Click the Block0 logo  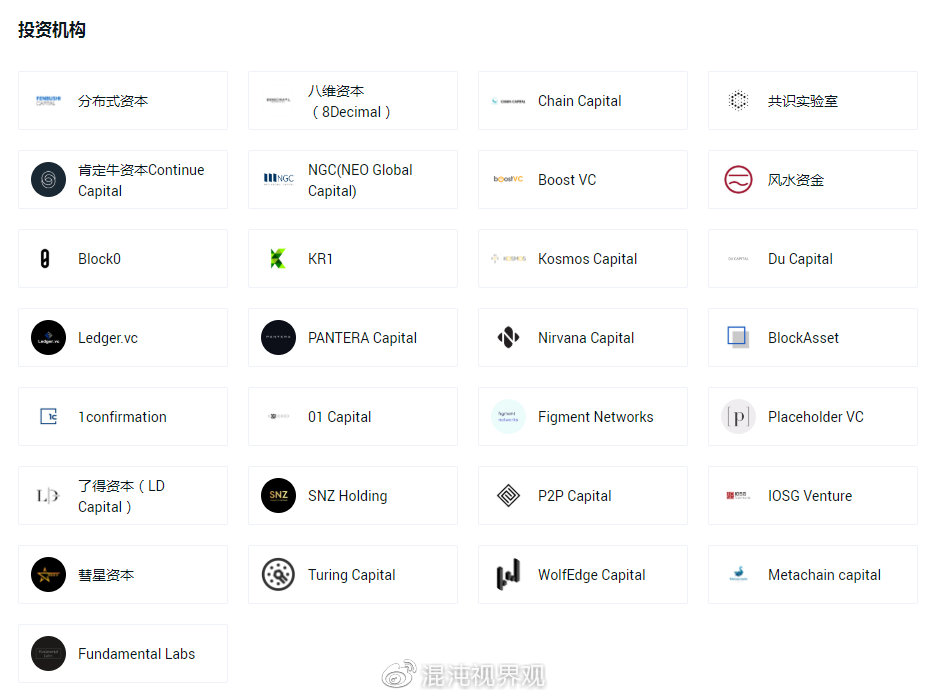(45, 259)
